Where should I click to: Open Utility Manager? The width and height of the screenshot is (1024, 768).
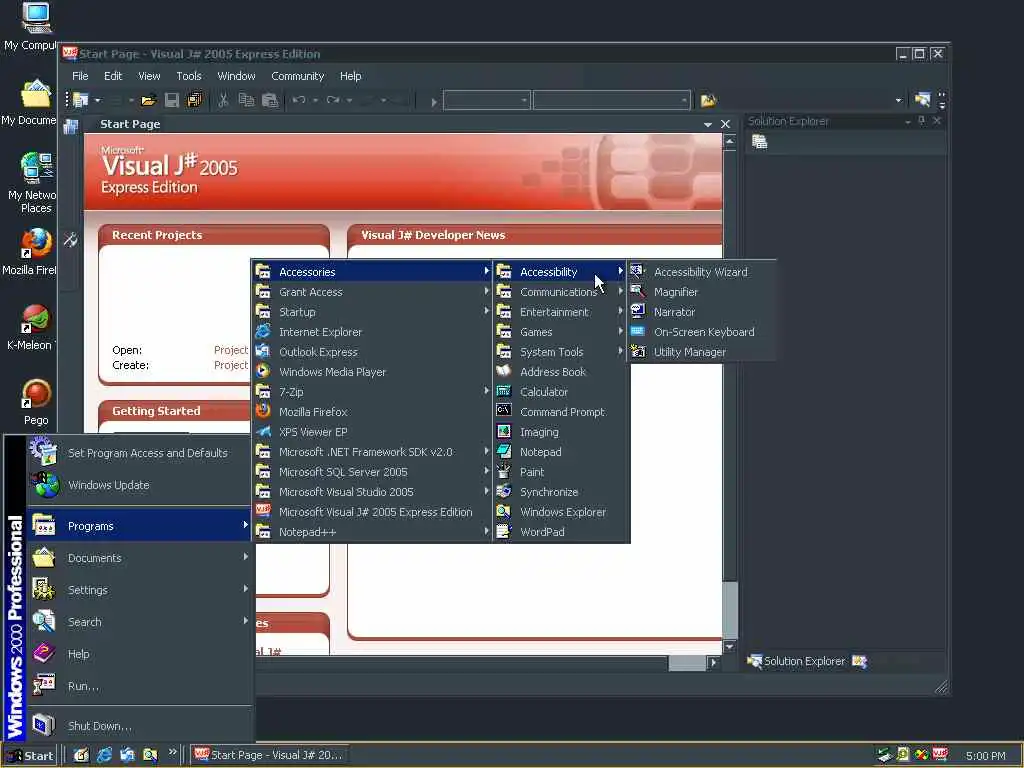click(703, 352)
